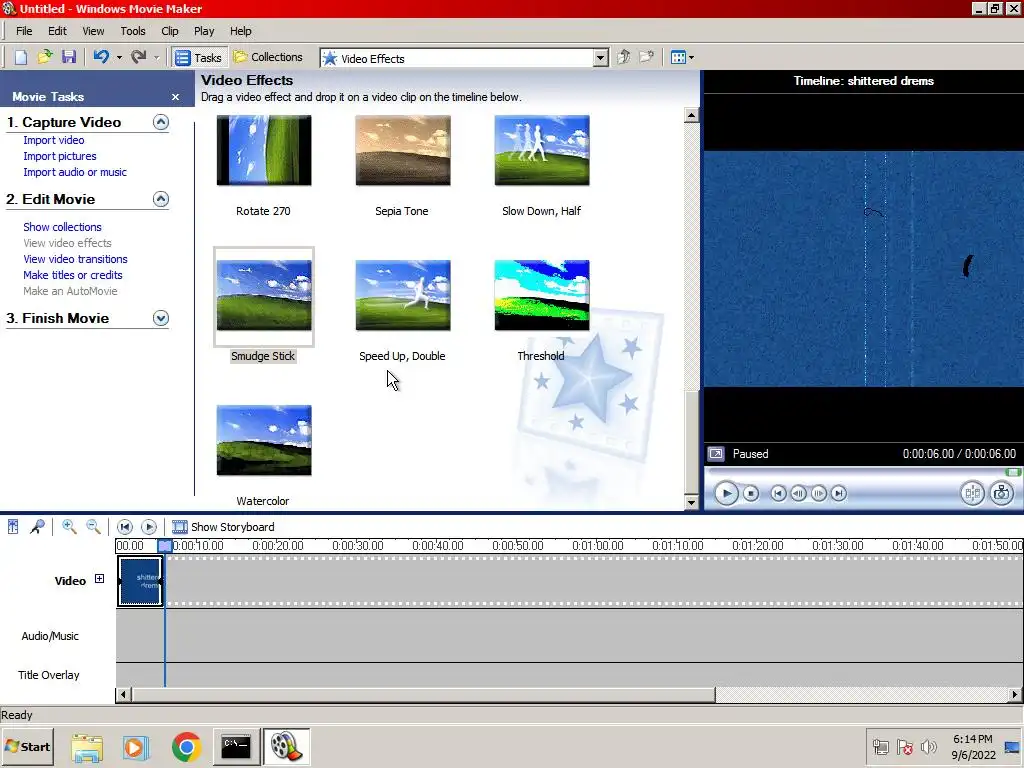Screen dimensions: 1024x768
Task: Select the Smudge Stick effect thumbnail
Action: tap(264, 295)
